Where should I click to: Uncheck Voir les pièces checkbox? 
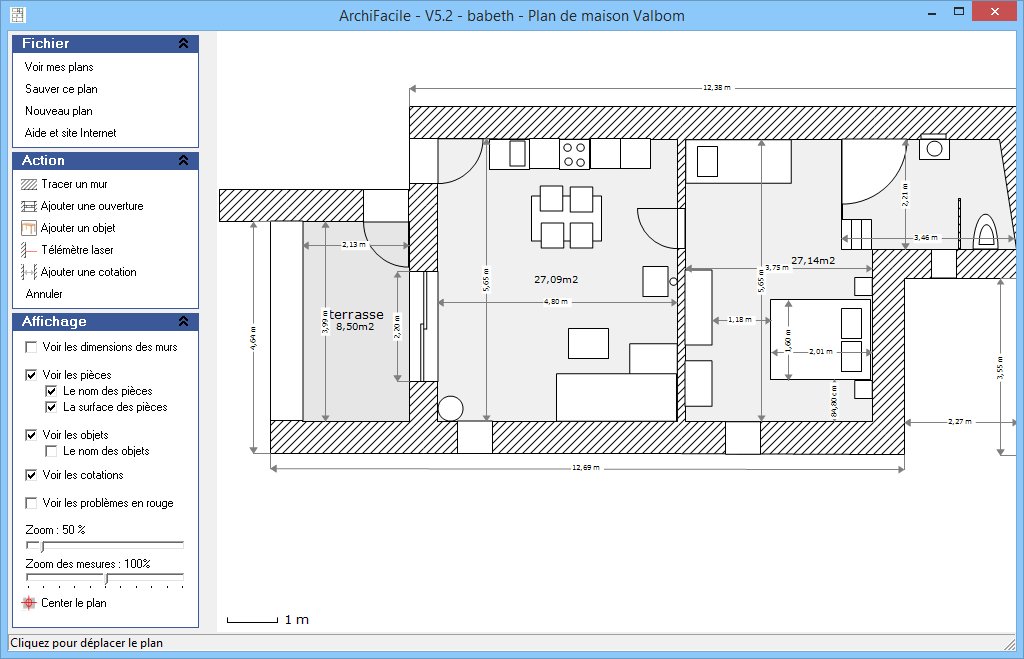(31, 375)
